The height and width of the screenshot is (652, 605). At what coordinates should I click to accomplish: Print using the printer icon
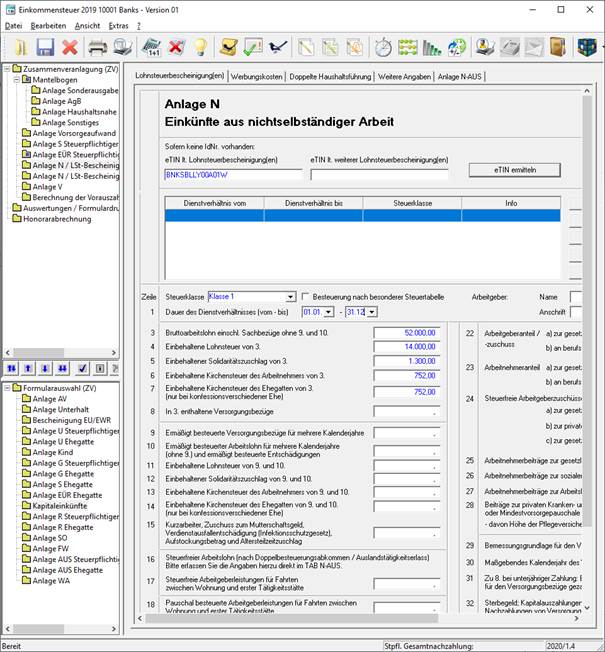click(x=98, y=47)
